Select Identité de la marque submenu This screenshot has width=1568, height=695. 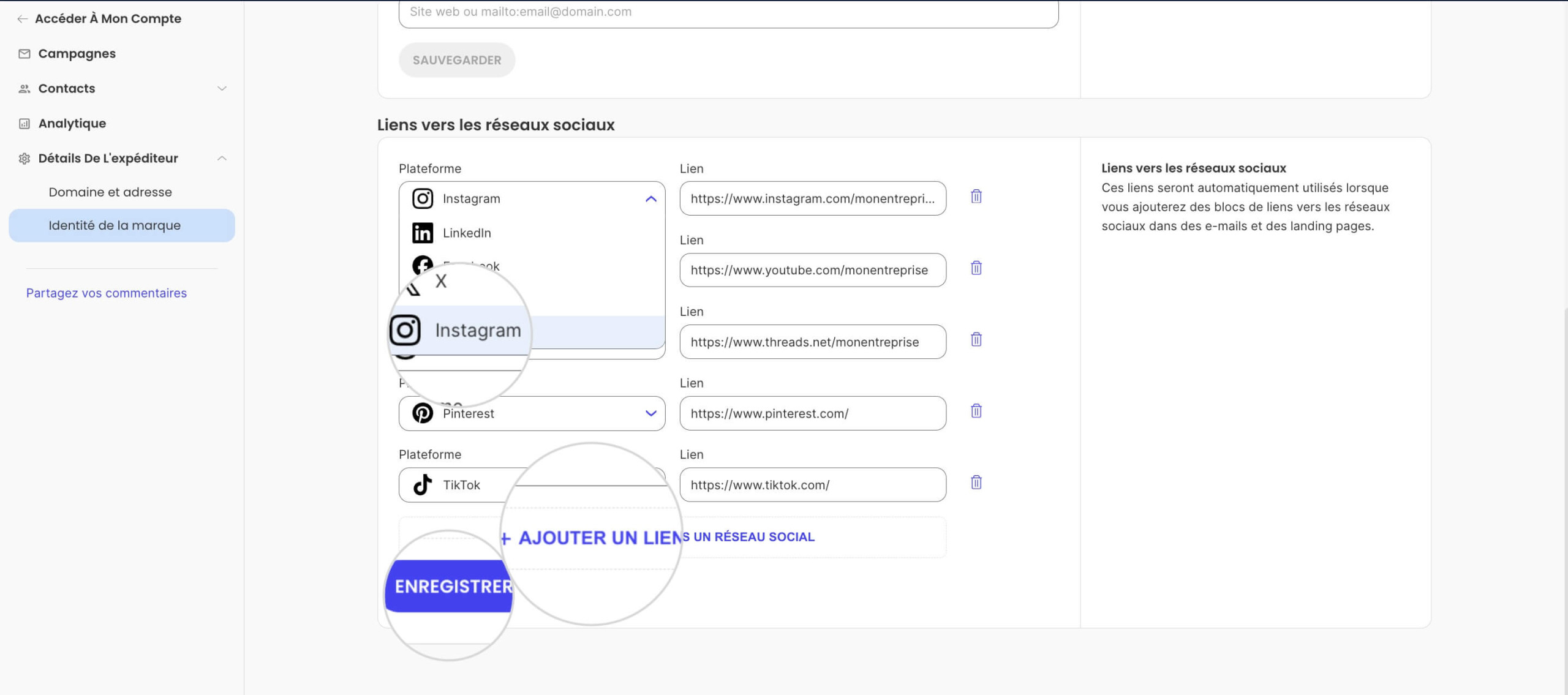click(x=122, y=225)
